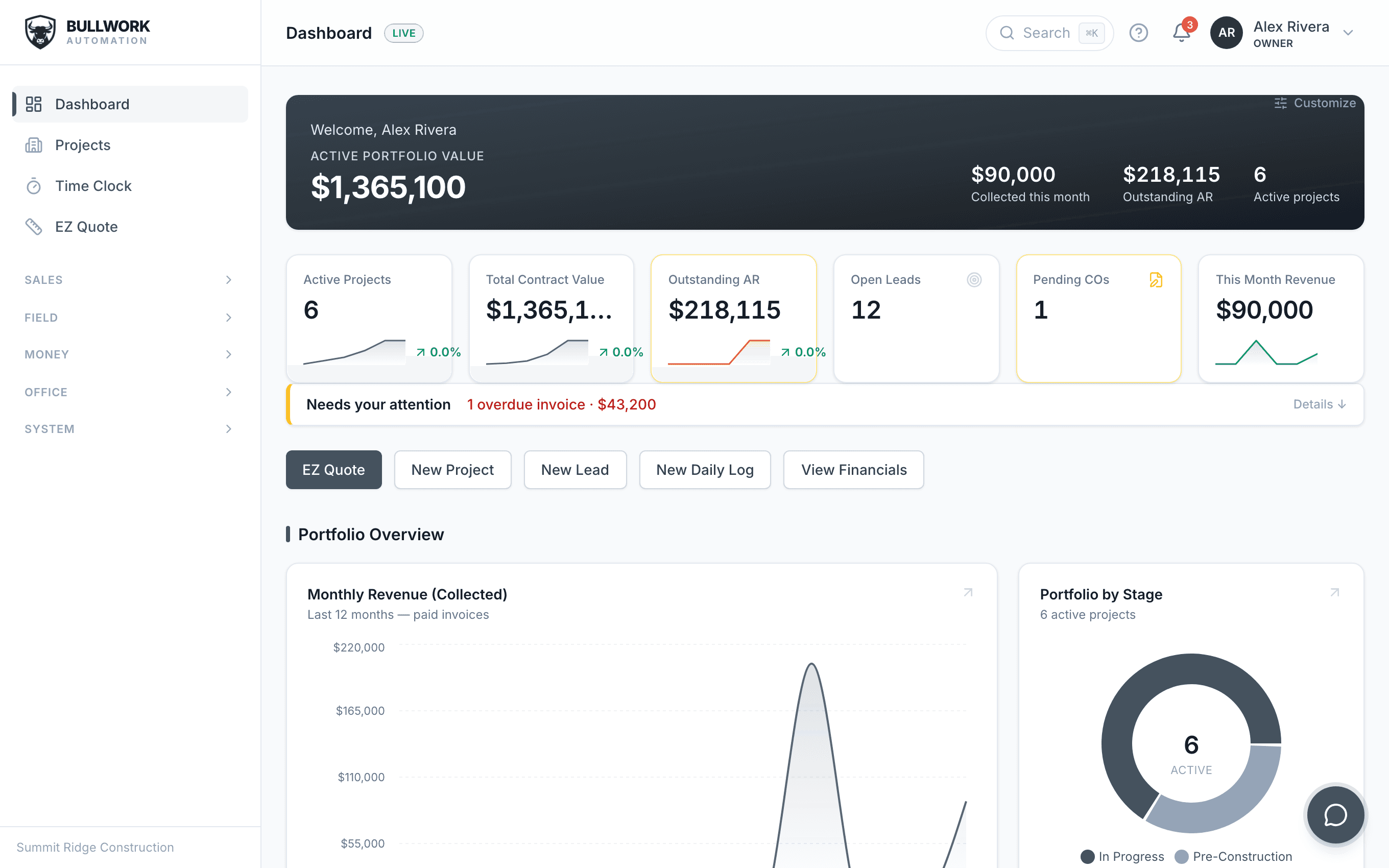Image resolution: width=1389 pixels, height=868 pixels.
Task: Click the Customize sliders icon
Action: 1281,103
